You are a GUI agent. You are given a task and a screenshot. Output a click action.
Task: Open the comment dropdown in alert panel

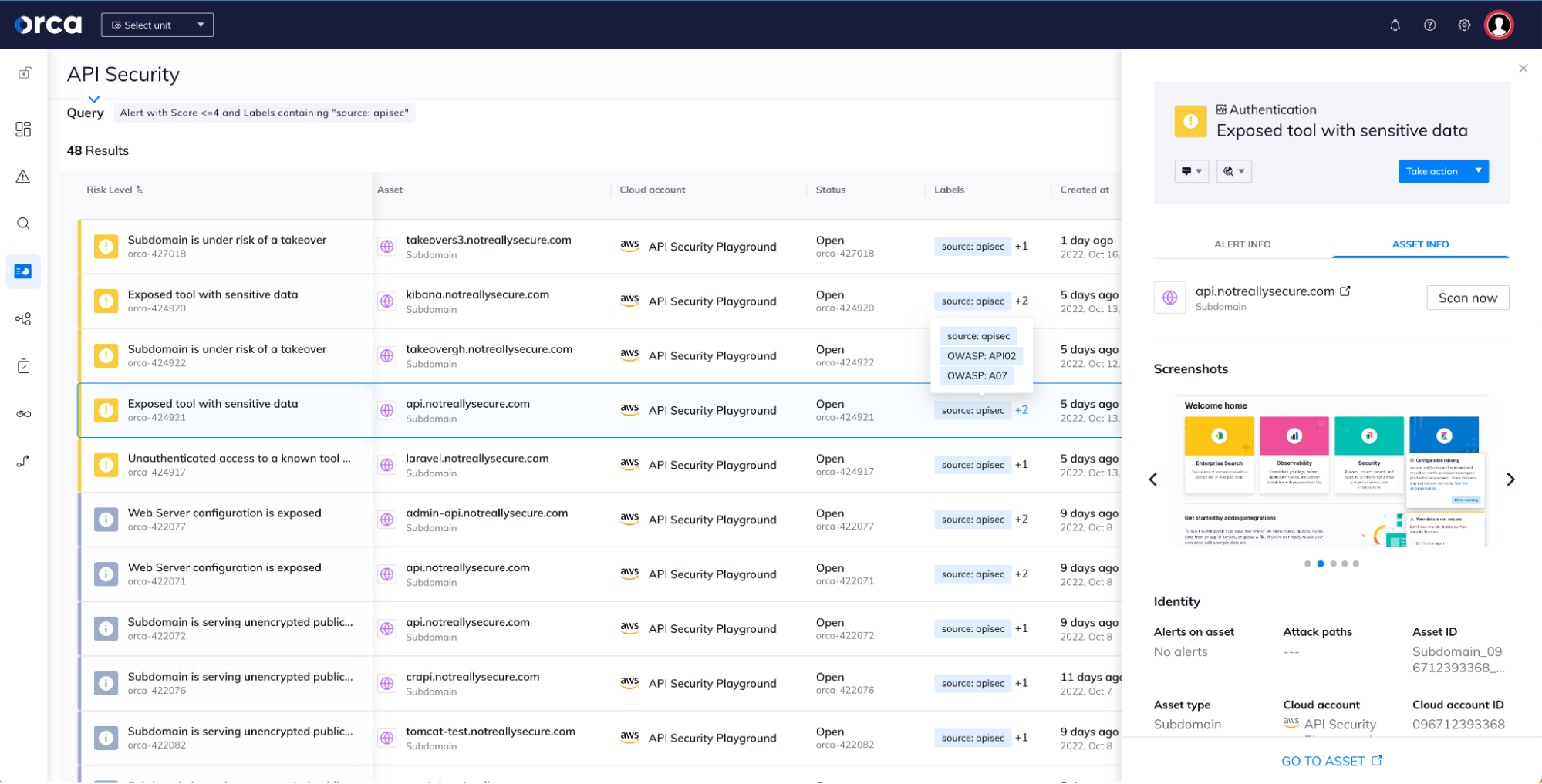coord(1191,171)
